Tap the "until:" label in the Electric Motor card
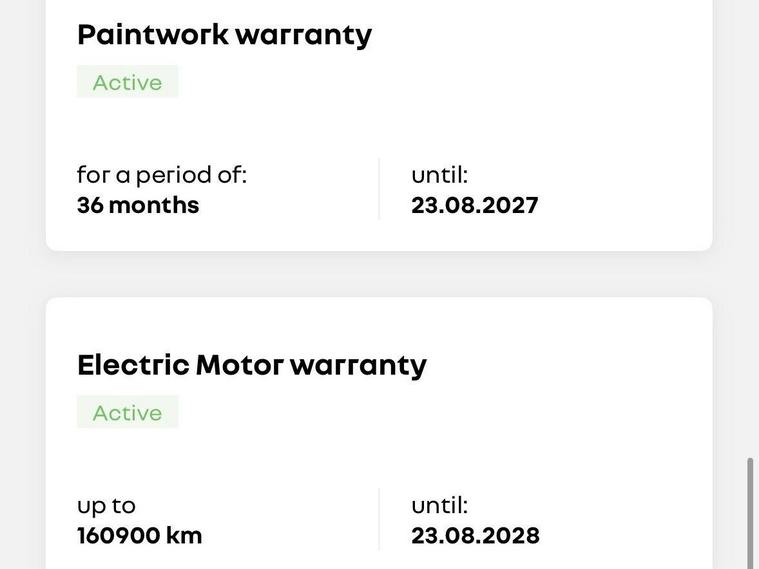 439,505
